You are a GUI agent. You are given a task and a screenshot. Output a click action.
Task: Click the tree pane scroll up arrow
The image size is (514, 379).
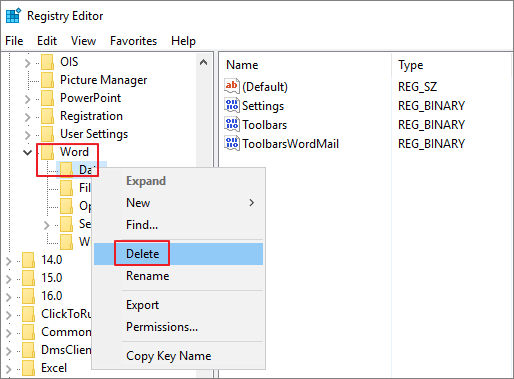[203, 62]
